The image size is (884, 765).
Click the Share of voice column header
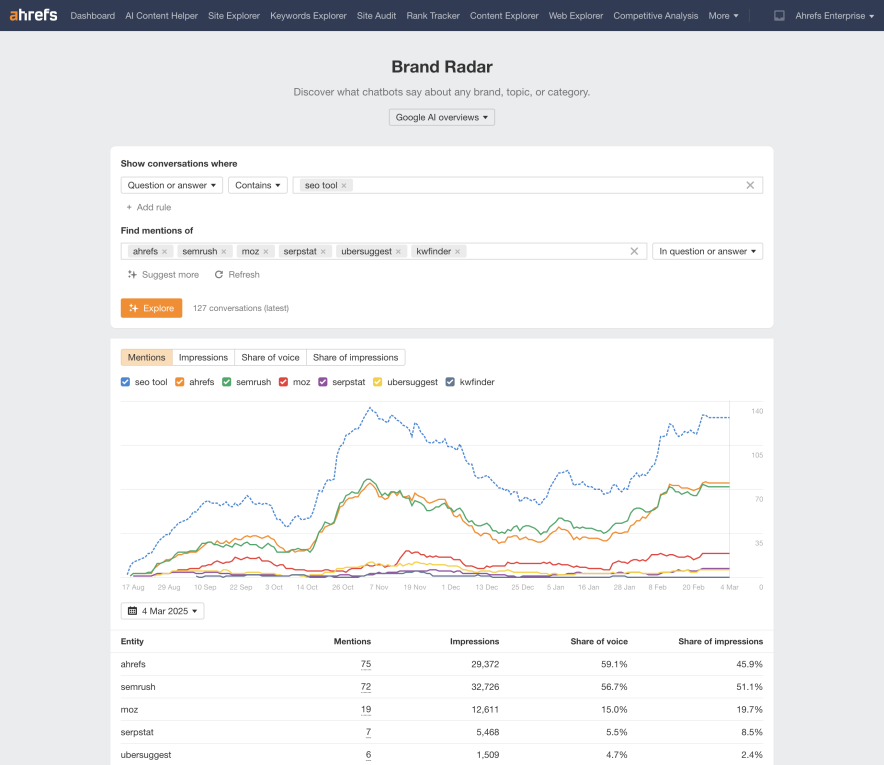pyautogui.click(x=599, y=642)
